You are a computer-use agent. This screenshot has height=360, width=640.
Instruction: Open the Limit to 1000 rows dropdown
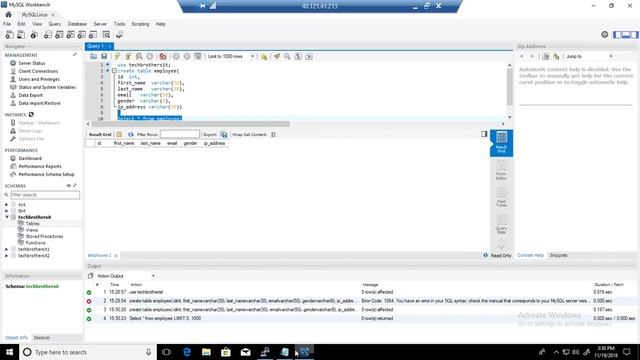(x=231, y=56)
